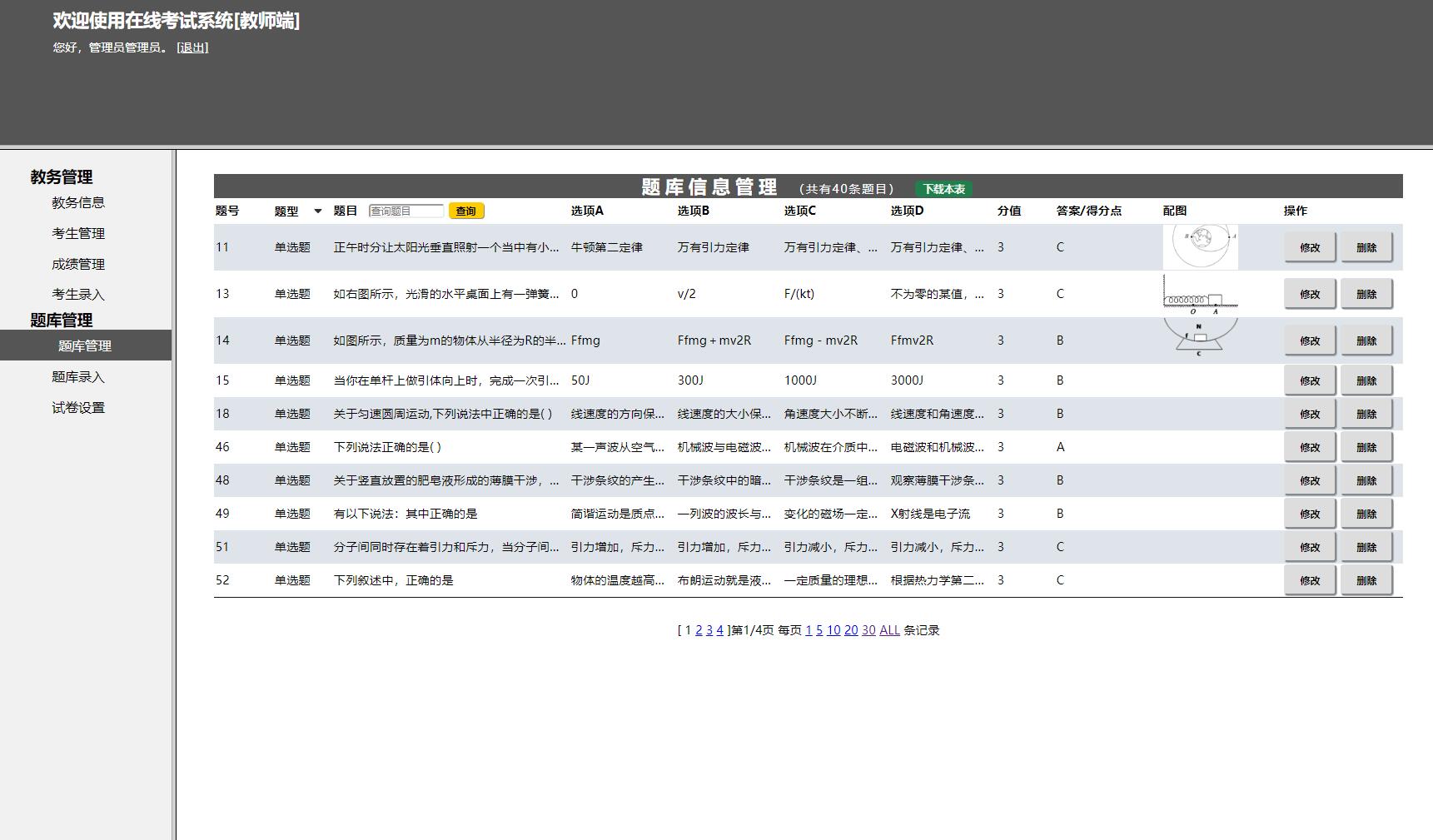Image resolution: width=1433 pixels, height=840 pixels.
Task: Select 教务信息 under 教务管理
Action: (x=78, y=202)
